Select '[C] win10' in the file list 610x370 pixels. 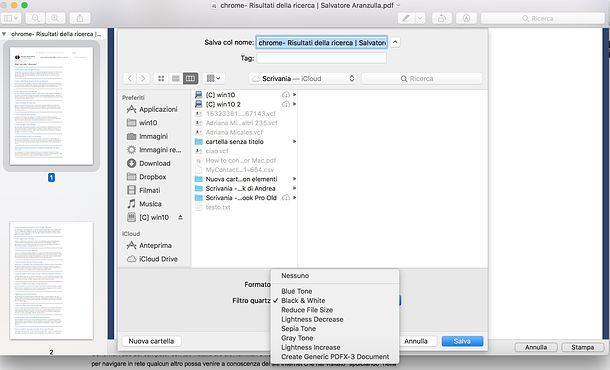pyautogui.click(x=220, y=95)
